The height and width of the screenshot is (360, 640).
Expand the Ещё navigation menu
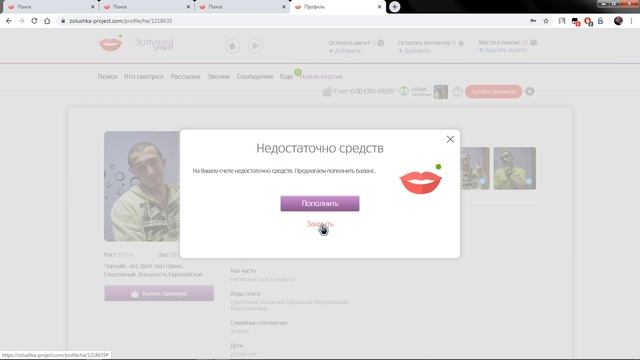coord(286,76)
